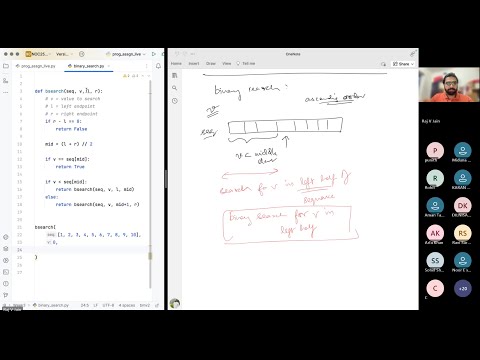Click the 'return False' code line

(71, 129)
